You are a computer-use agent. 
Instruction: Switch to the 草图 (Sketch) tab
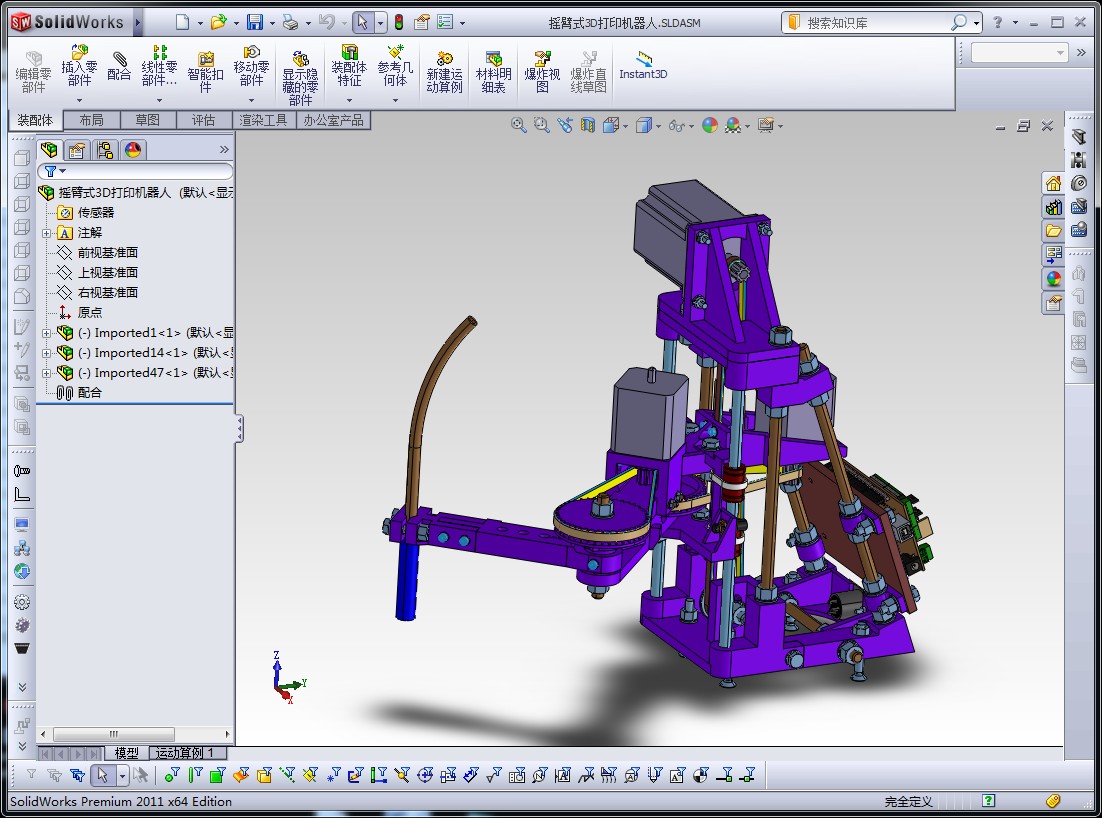click(x=147, y=120)
